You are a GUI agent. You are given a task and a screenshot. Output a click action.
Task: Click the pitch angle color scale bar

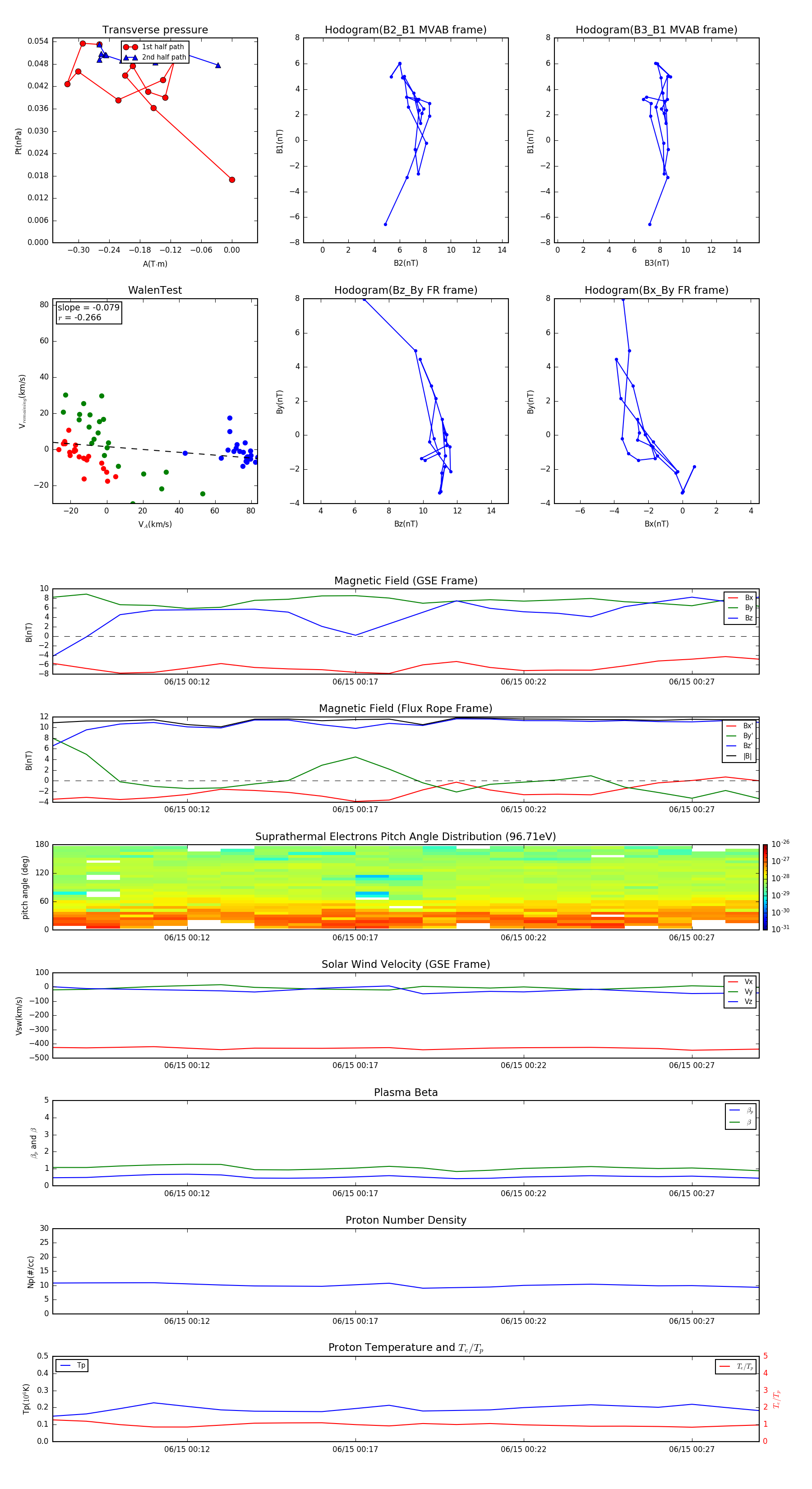pos(765,887)
